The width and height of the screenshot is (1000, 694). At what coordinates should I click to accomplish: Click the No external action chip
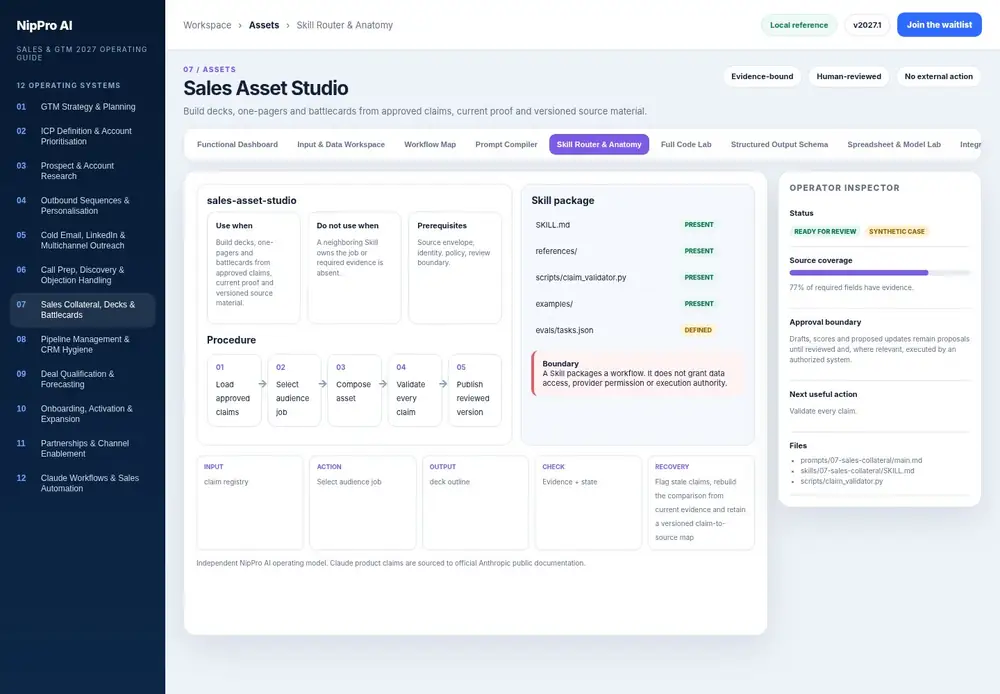click(x=938, y=77)
